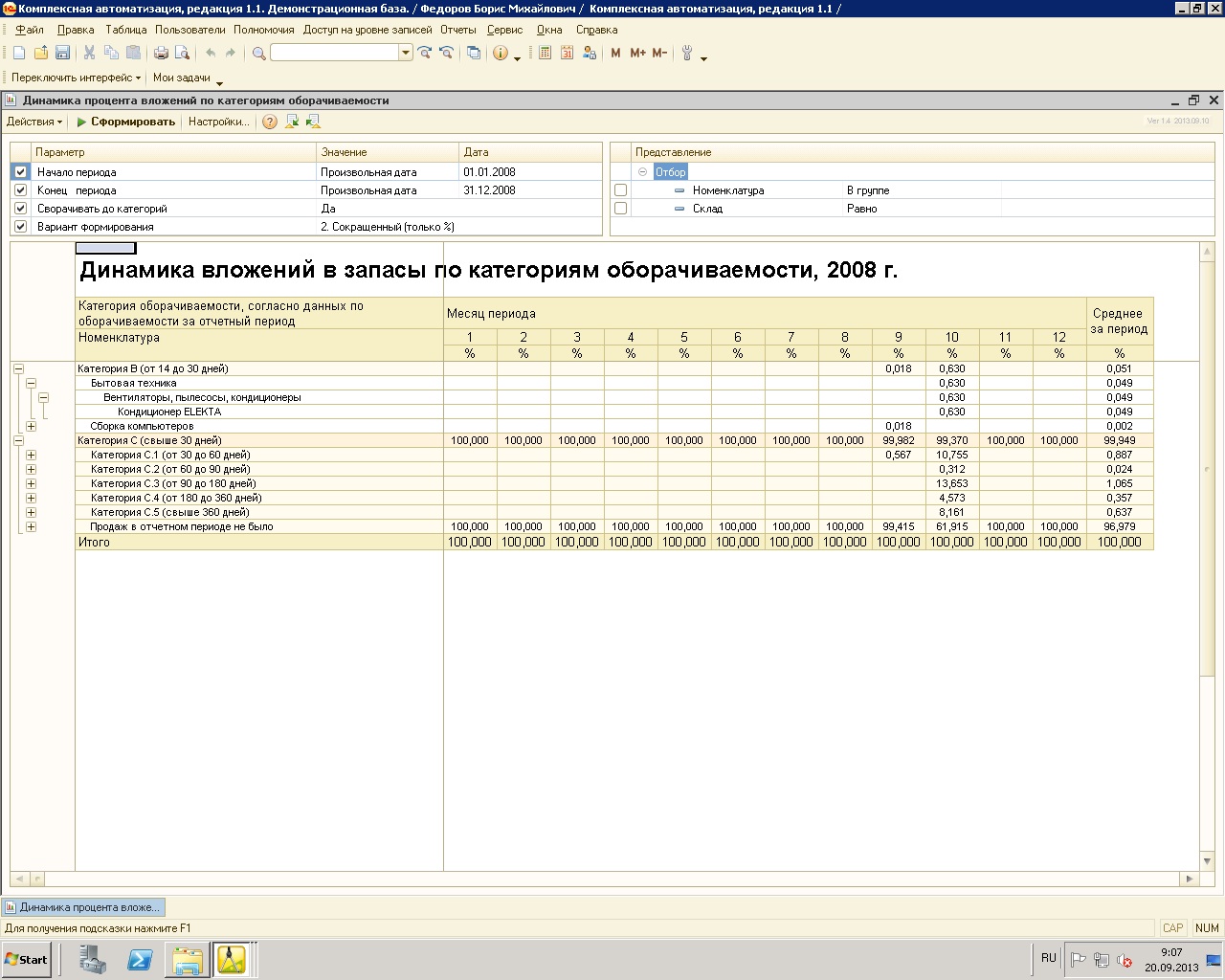Open the calculator icon
Image resolution: width=1225 pixels, height=980 pixels.
click(x=546, y=54)
